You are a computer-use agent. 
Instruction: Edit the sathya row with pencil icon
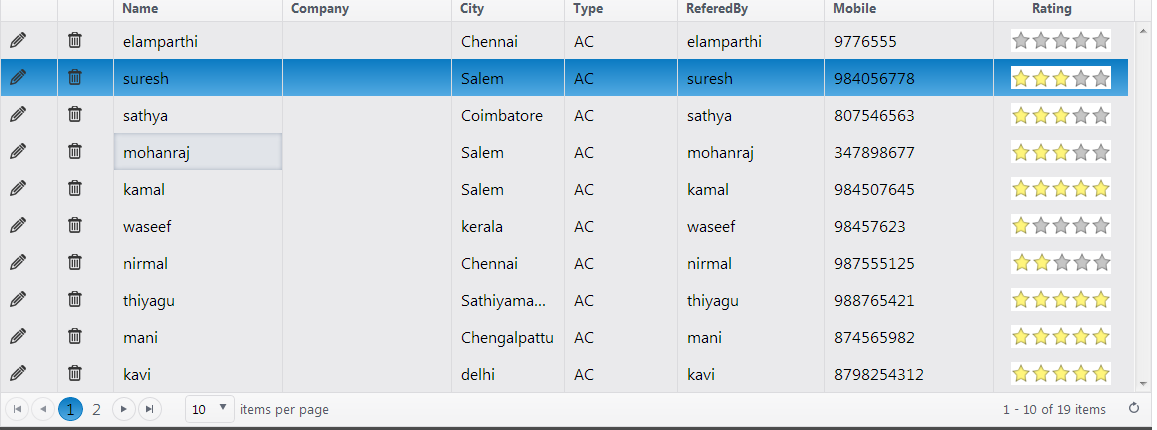(x=18, y=115)
